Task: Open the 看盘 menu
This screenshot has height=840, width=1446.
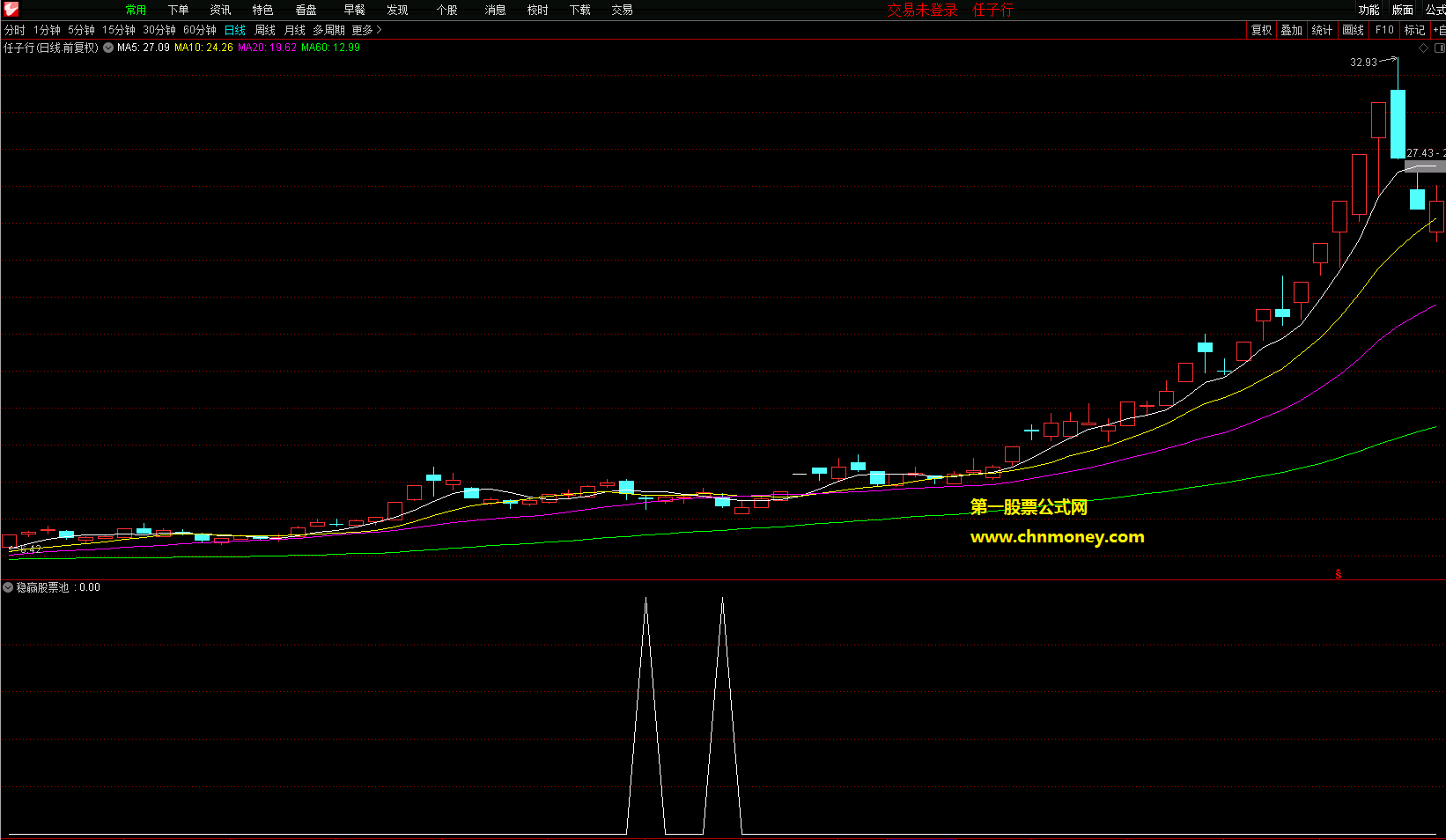Action: pyautogui.click(x=306, y=10)
